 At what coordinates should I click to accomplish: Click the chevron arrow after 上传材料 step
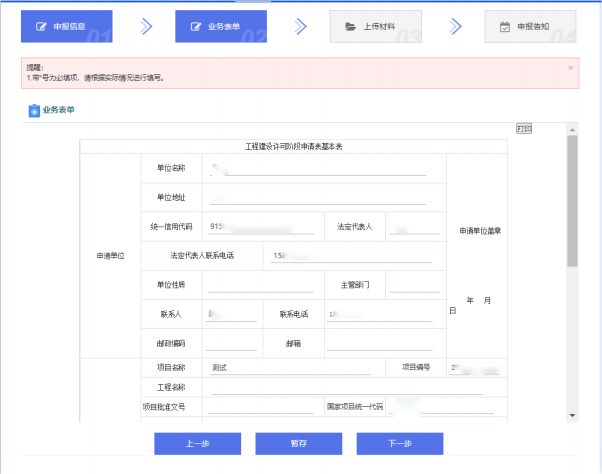pos(455,26)
